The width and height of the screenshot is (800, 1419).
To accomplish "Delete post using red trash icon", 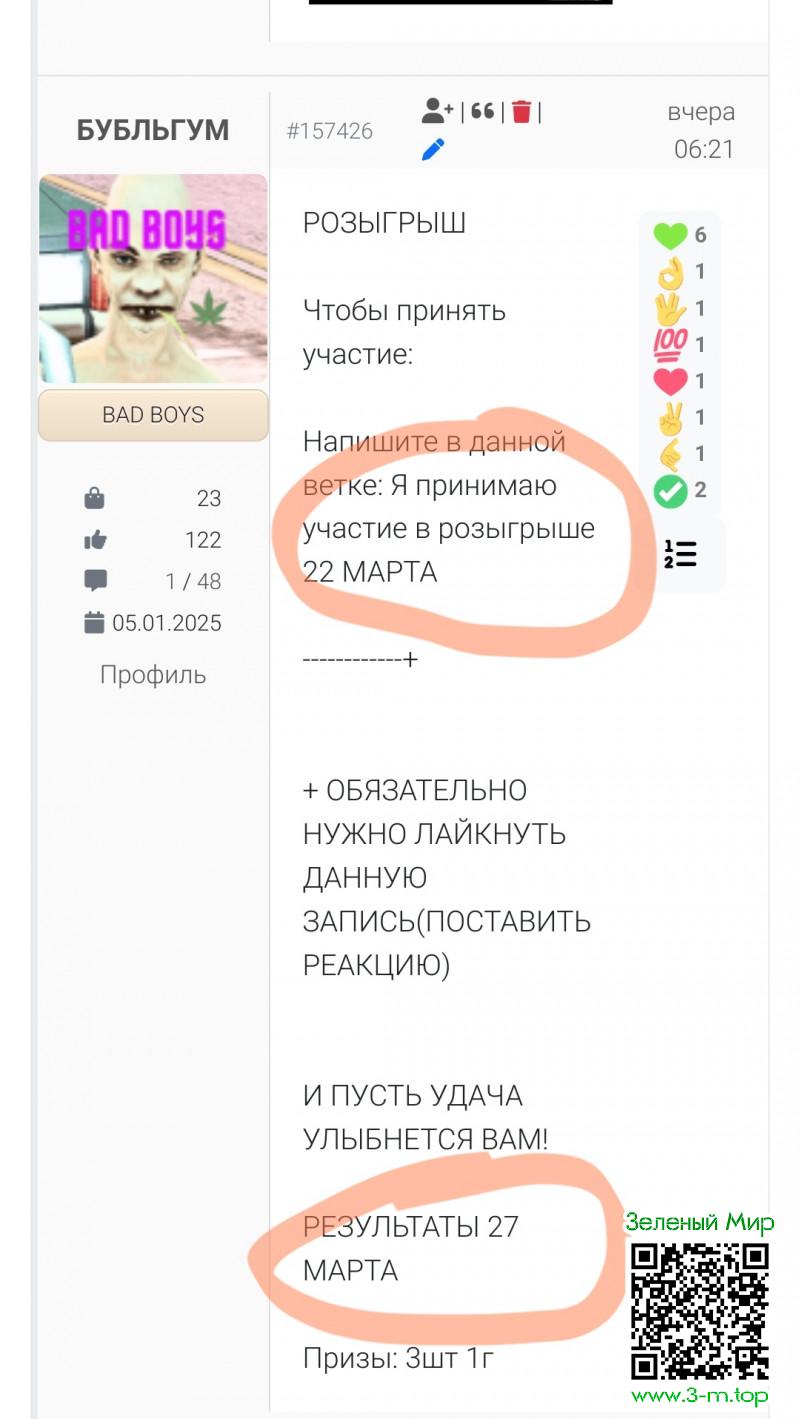I will (x=521, y=111).
